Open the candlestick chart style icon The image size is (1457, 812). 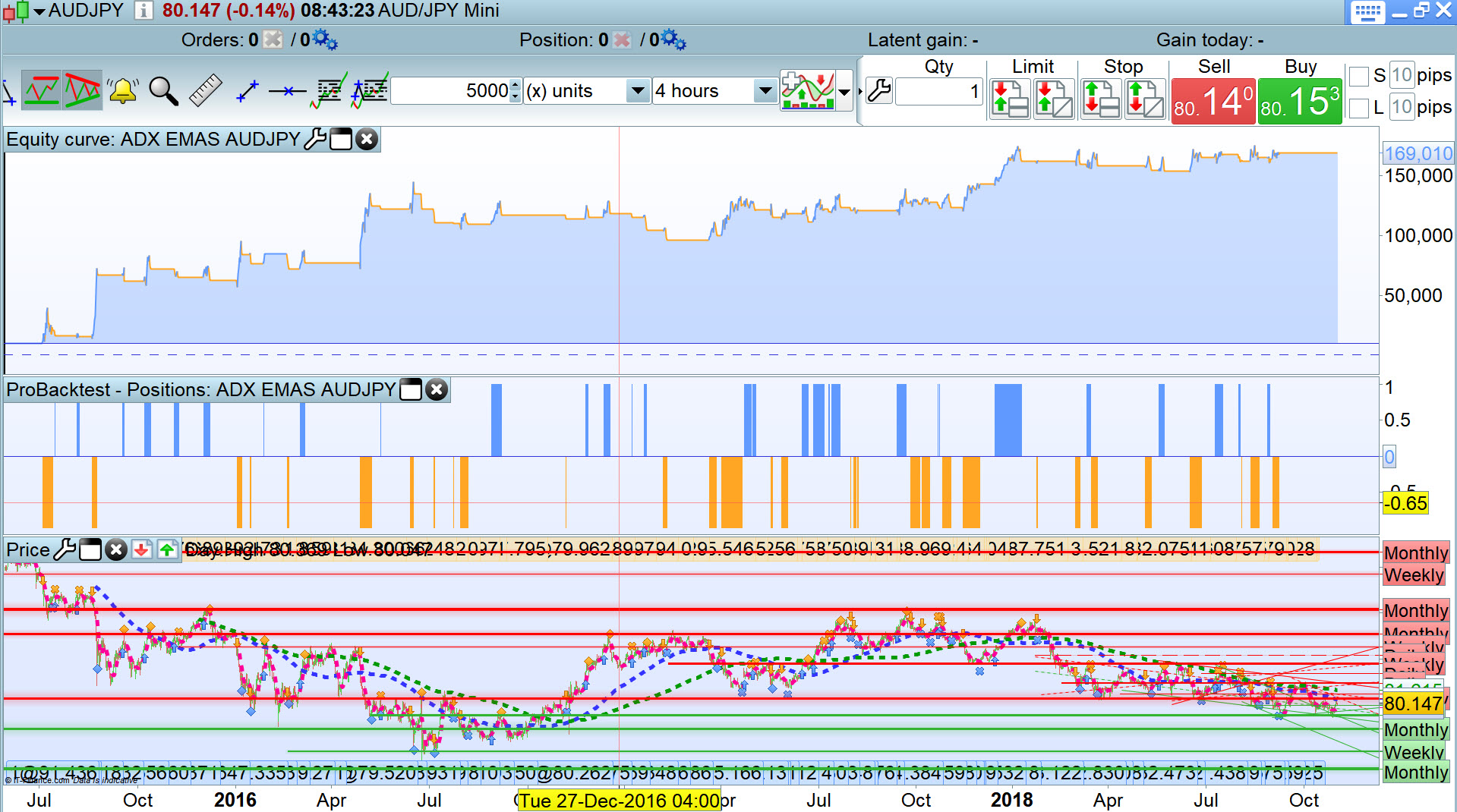coord(15,11)
